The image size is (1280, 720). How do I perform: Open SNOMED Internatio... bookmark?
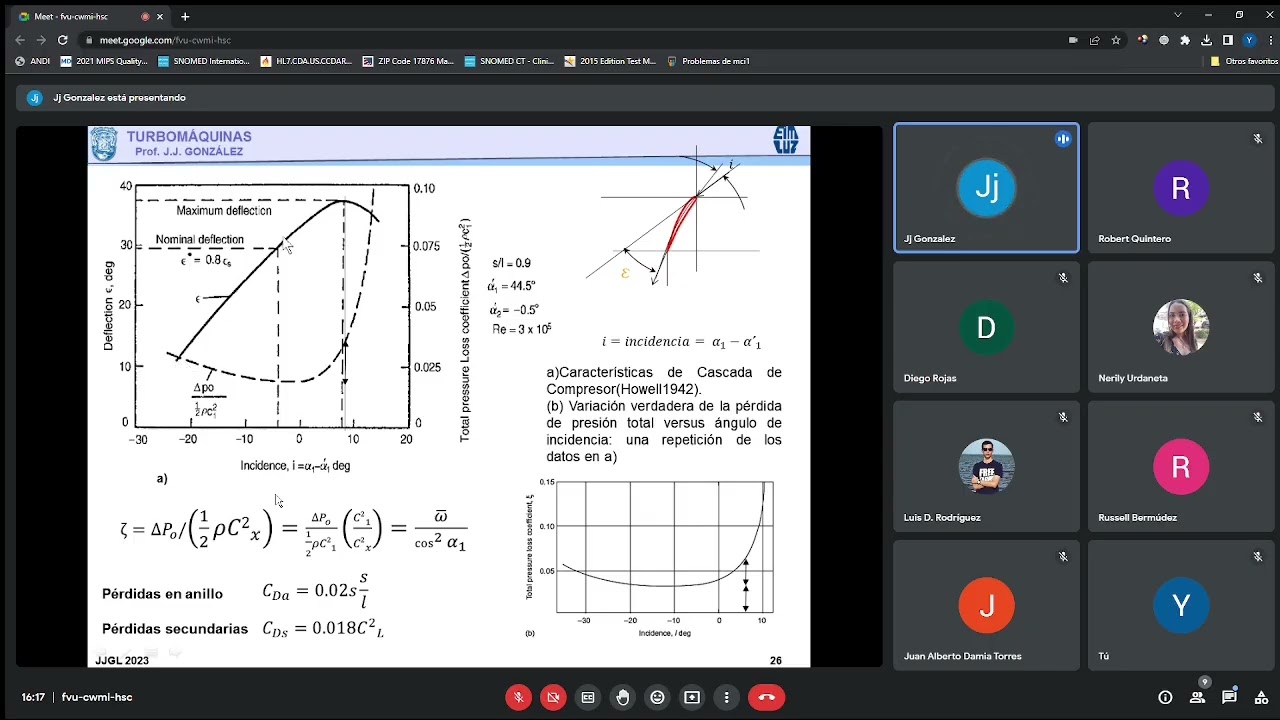click(x=205, y=61)
